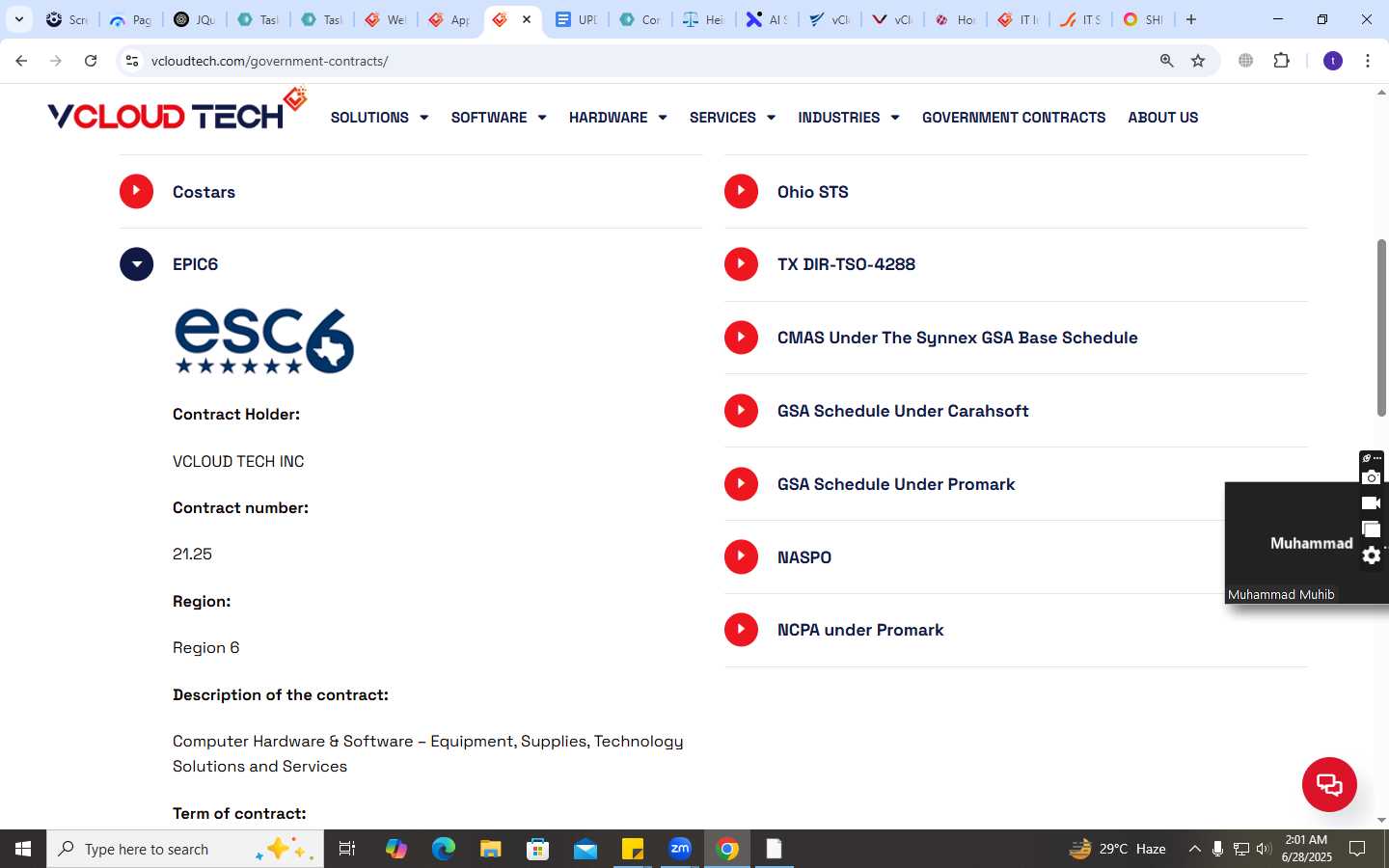The width and height of the screenshot is (1389, 868).
Task: Go to About Us page
Action: click(x=1163, y=118)
